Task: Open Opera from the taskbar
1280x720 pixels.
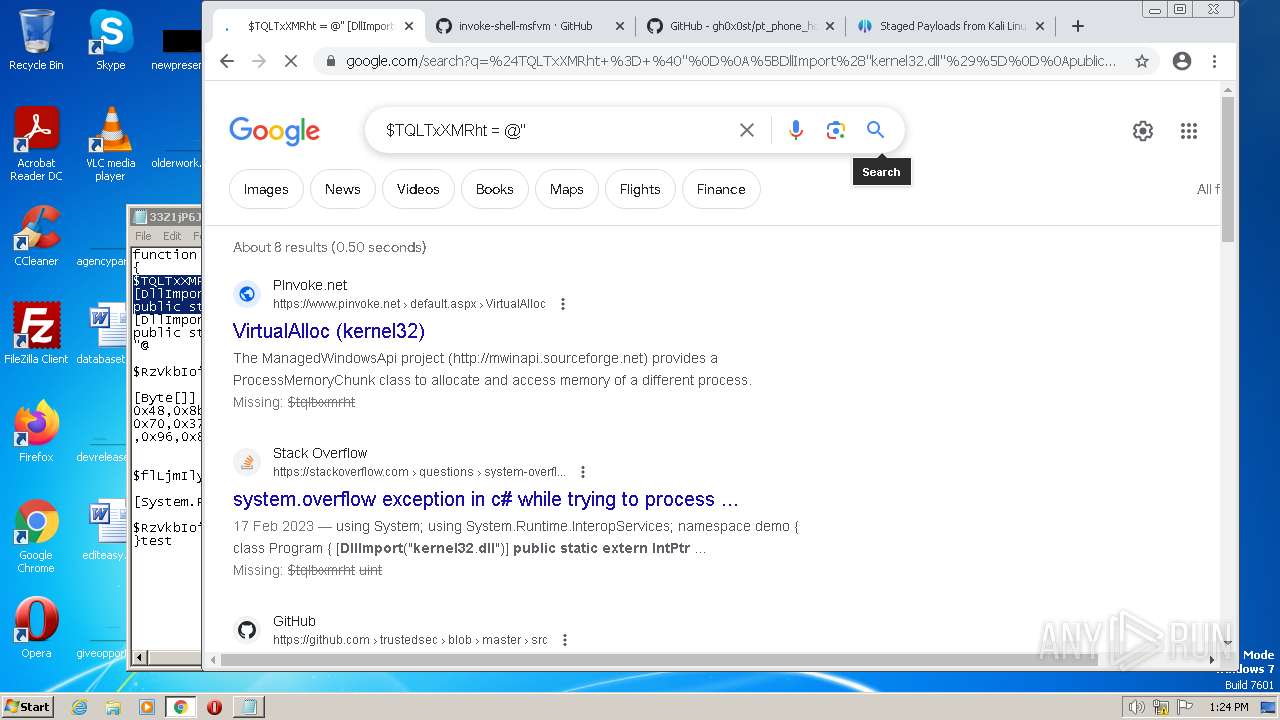Action: (214, 707)
